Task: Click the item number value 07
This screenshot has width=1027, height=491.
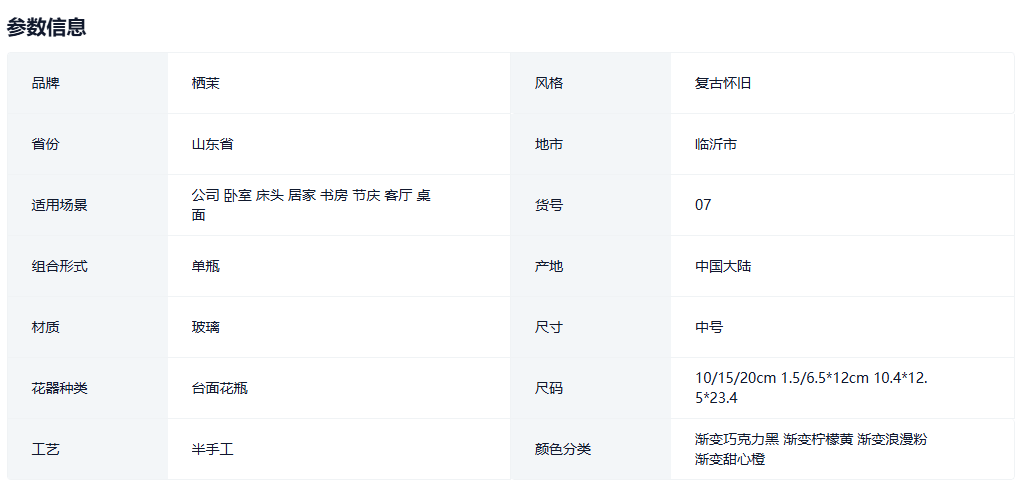Action: point(703,205)
